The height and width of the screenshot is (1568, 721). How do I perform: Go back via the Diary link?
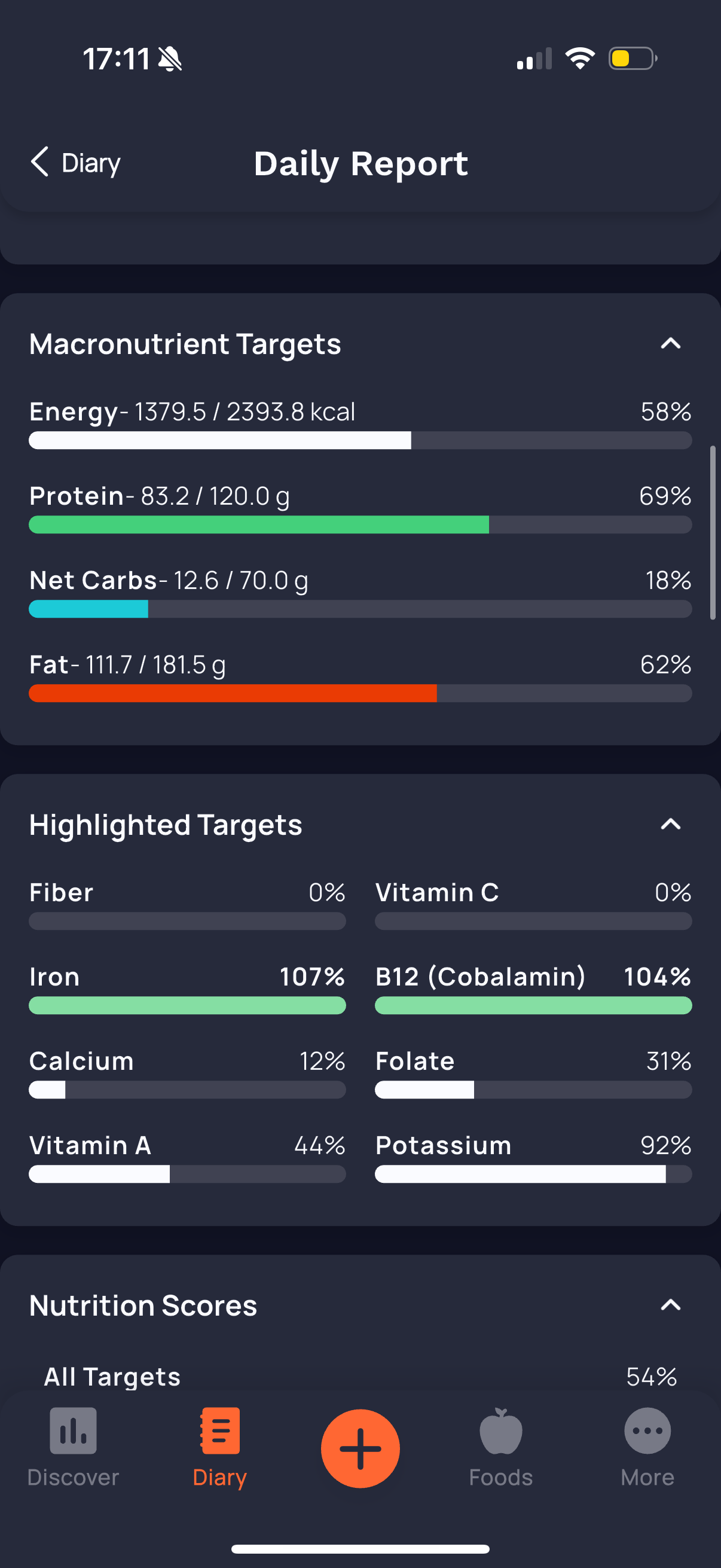[x=91, y=163]
